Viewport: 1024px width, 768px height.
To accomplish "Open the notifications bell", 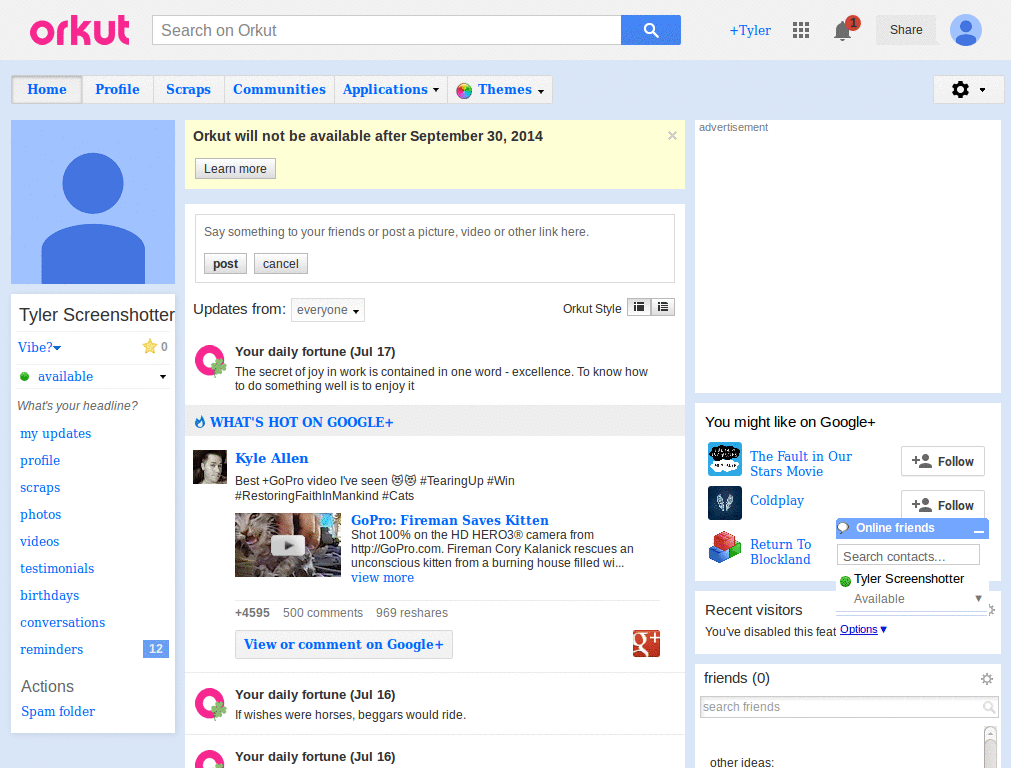I will point(843,31).
